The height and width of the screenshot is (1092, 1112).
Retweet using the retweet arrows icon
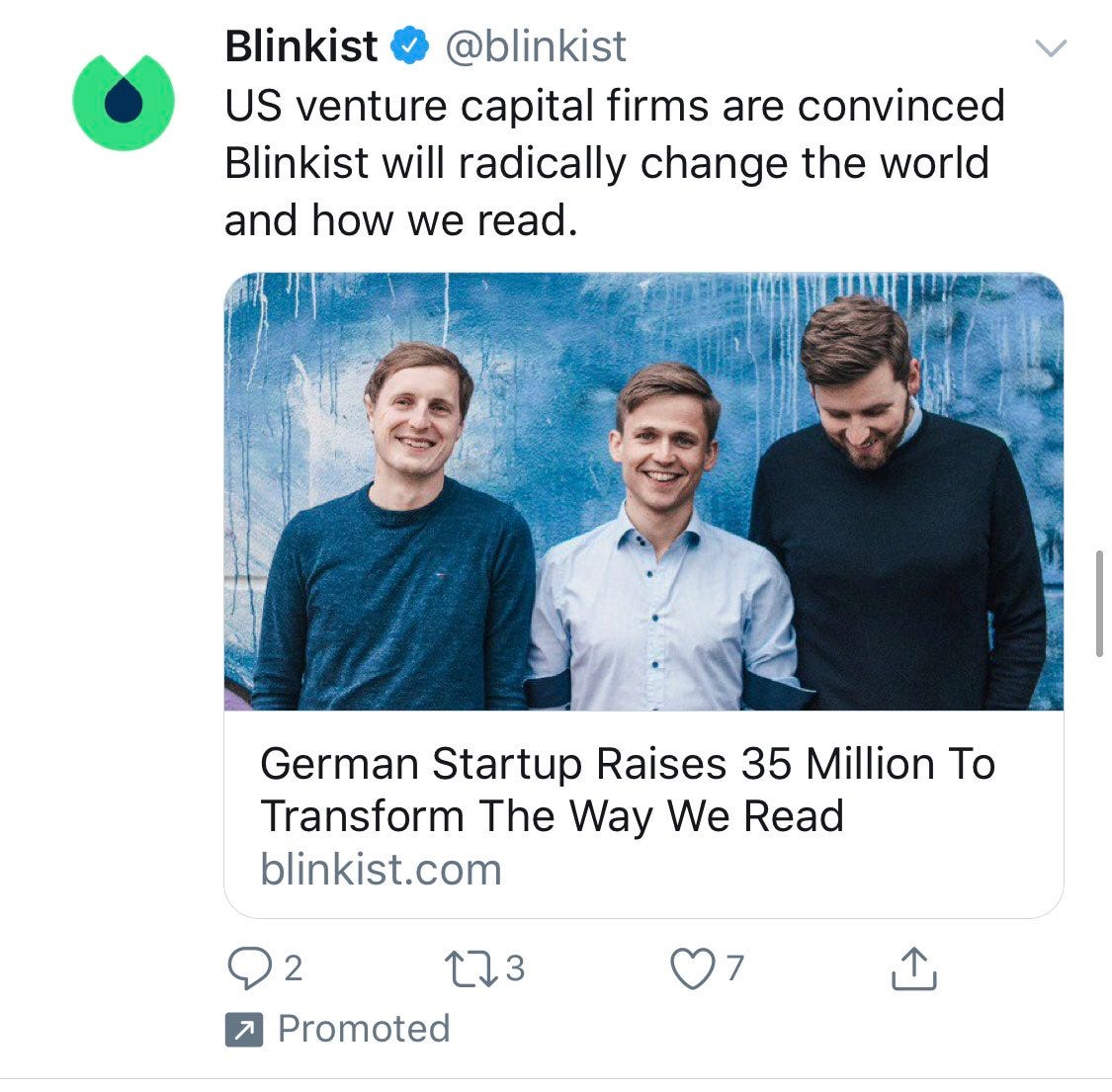470,968
